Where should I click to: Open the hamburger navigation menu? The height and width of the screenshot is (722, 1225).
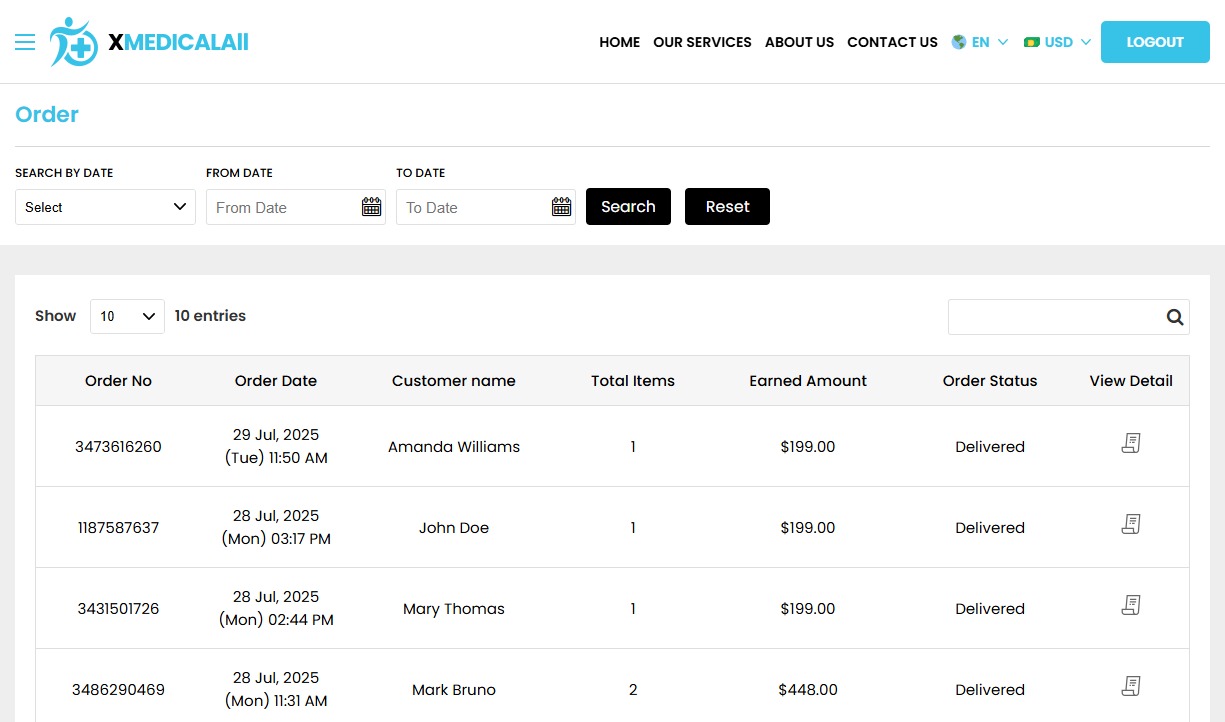25,42
